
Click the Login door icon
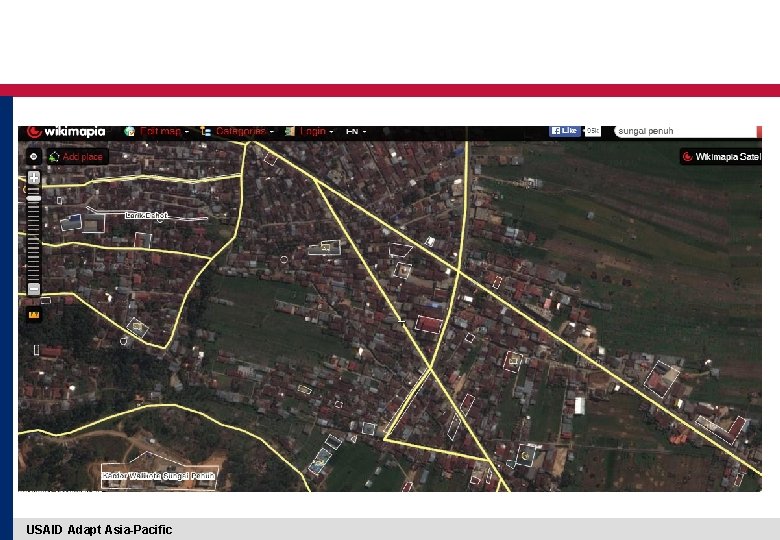pos(290,131)
